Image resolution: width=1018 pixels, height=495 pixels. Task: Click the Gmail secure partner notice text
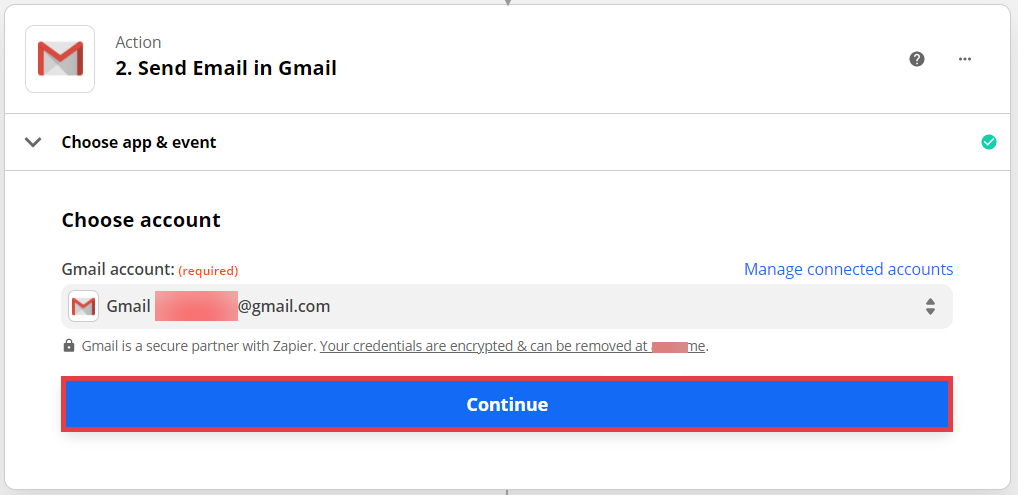pyautogui.click(x=198, y=346)
